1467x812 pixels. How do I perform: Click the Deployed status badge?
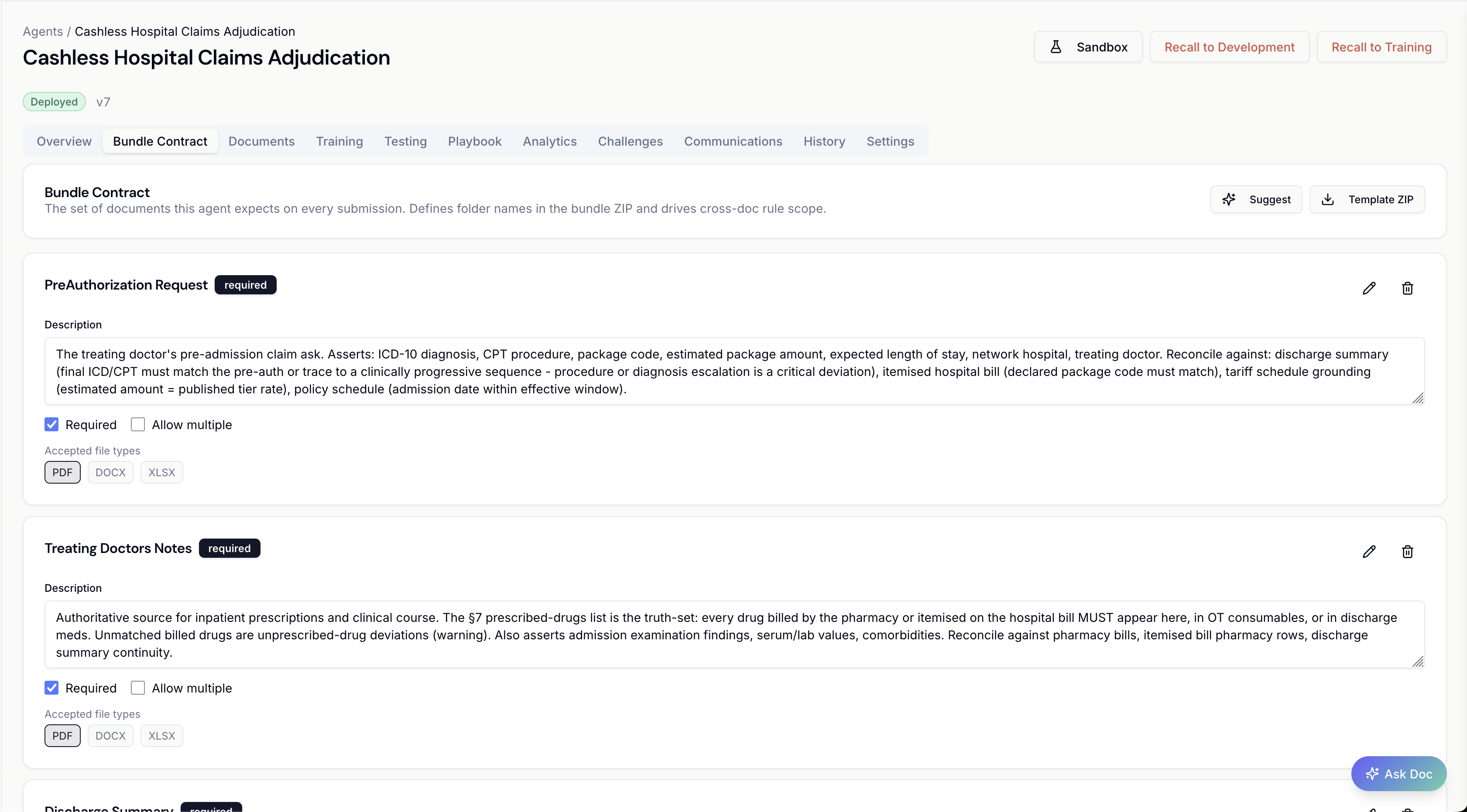click(x=54, y=102)
